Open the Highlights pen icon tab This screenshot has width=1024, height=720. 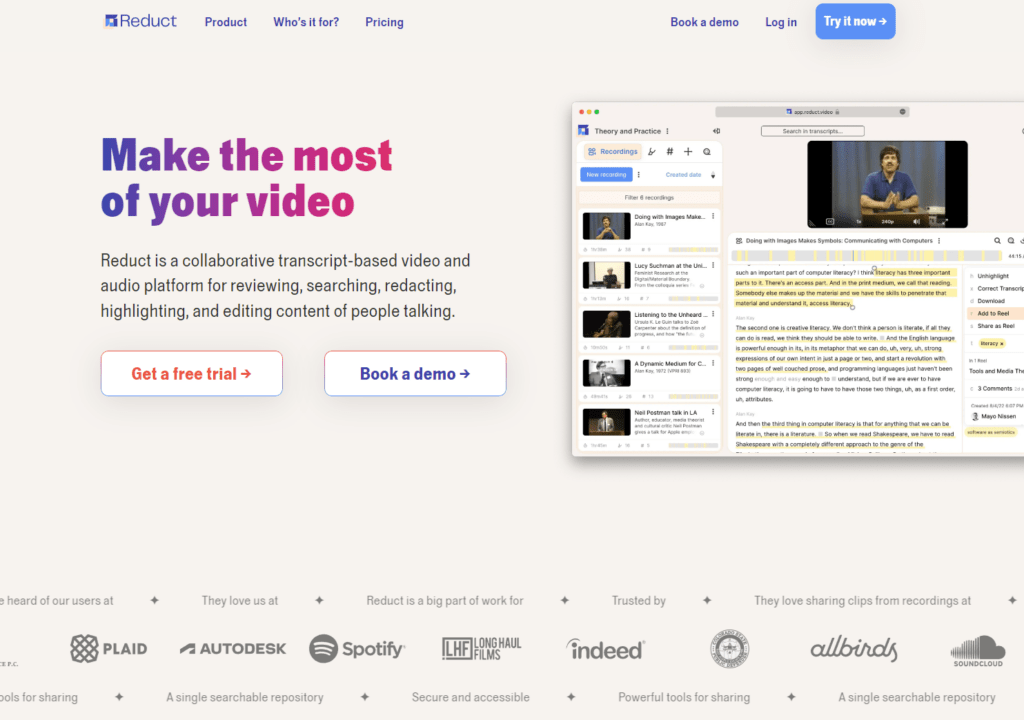pos(651,152)
